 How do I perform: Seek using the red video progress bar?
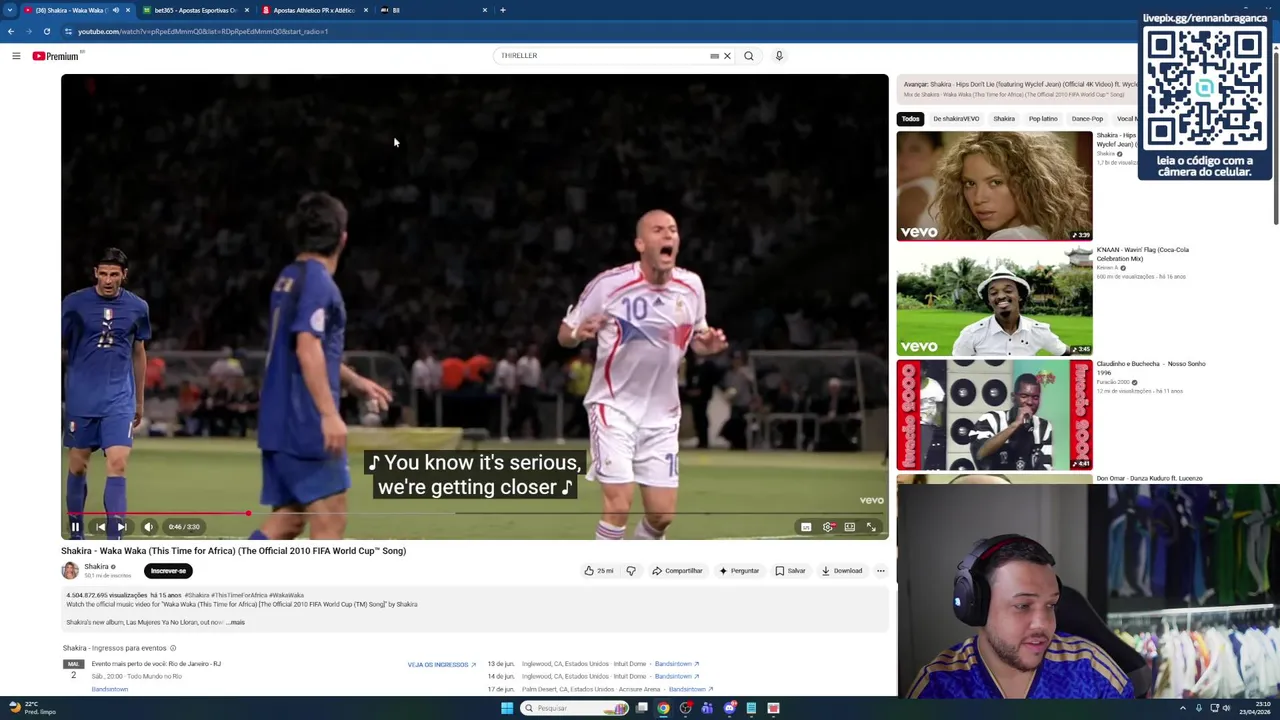point(474,513)
